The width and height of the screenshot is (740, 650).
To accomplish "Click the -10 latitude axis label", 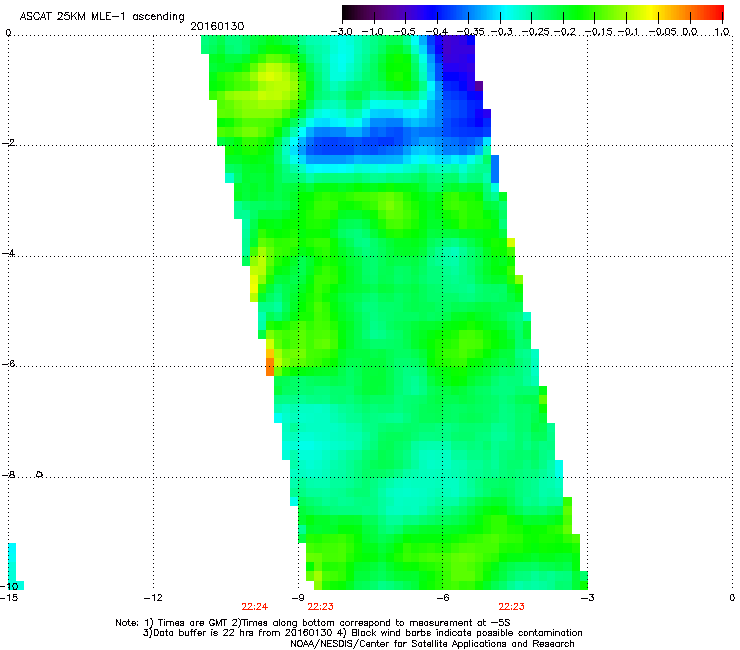I will (x=9, y=586).
